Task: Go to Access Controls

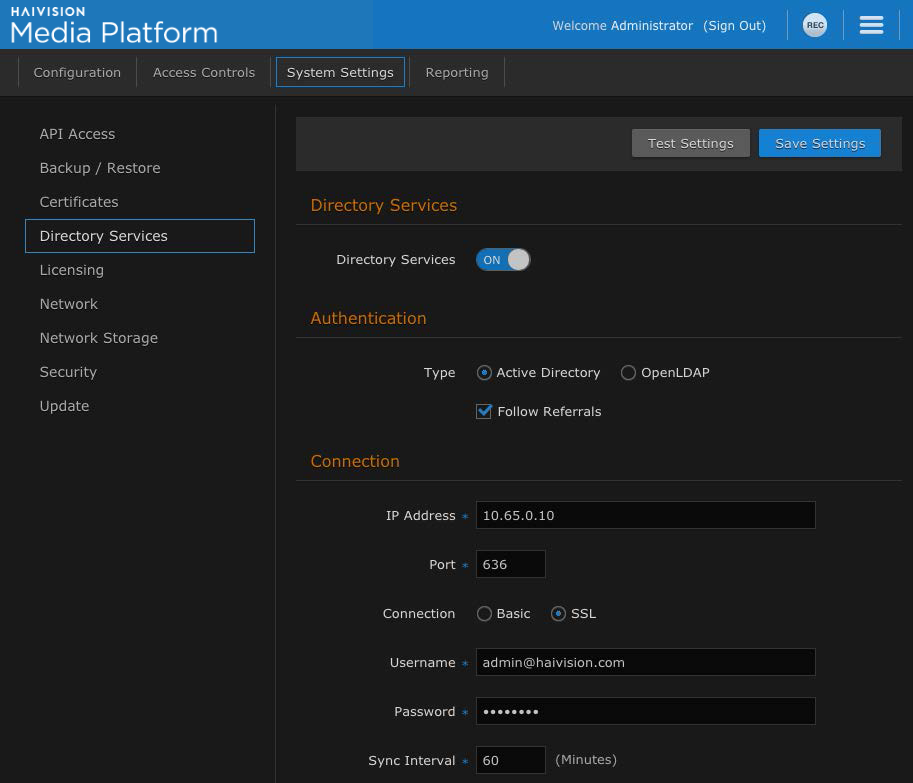Action: point(203,72)
